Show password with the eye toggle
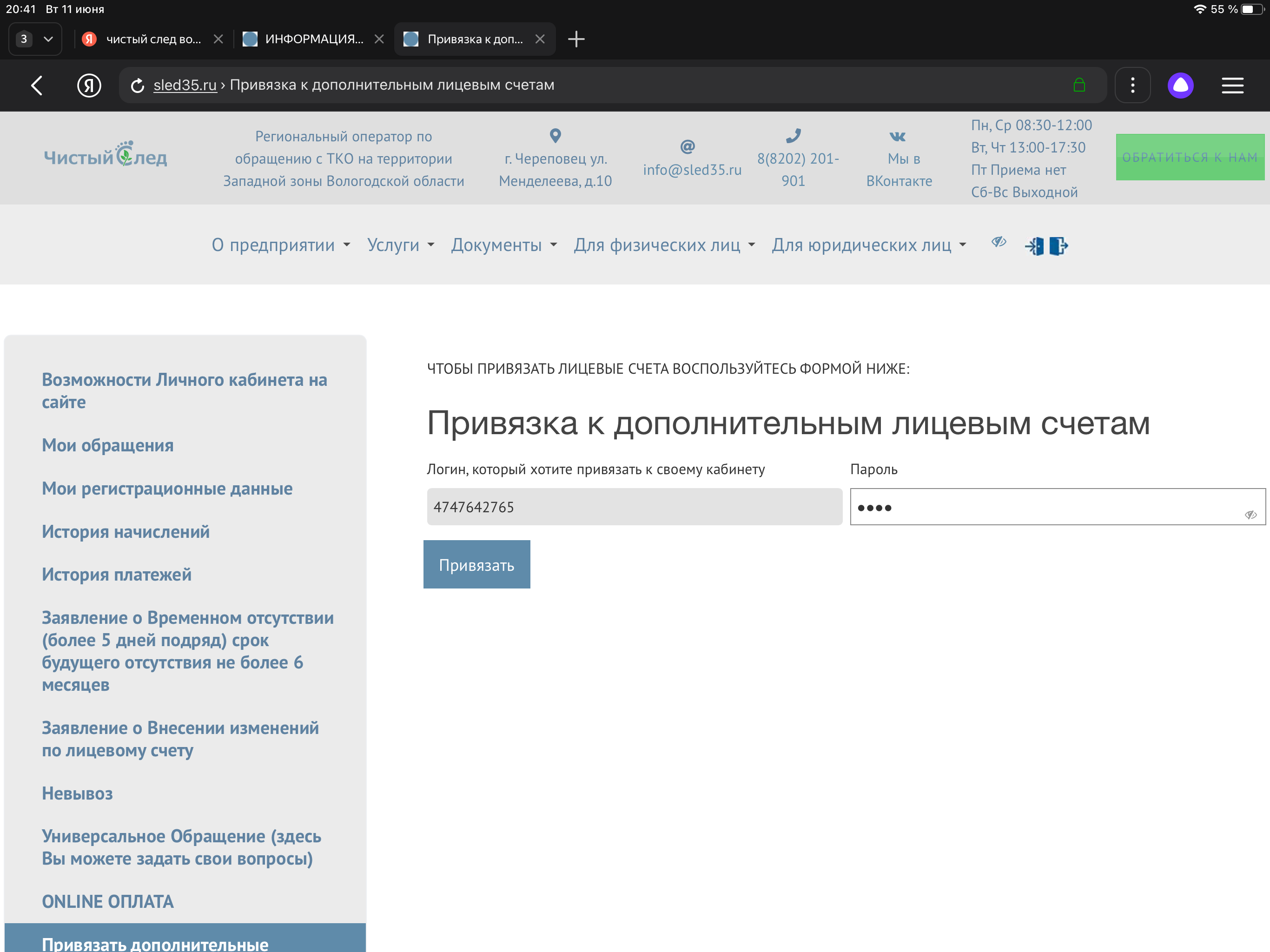 (1250, 515)
